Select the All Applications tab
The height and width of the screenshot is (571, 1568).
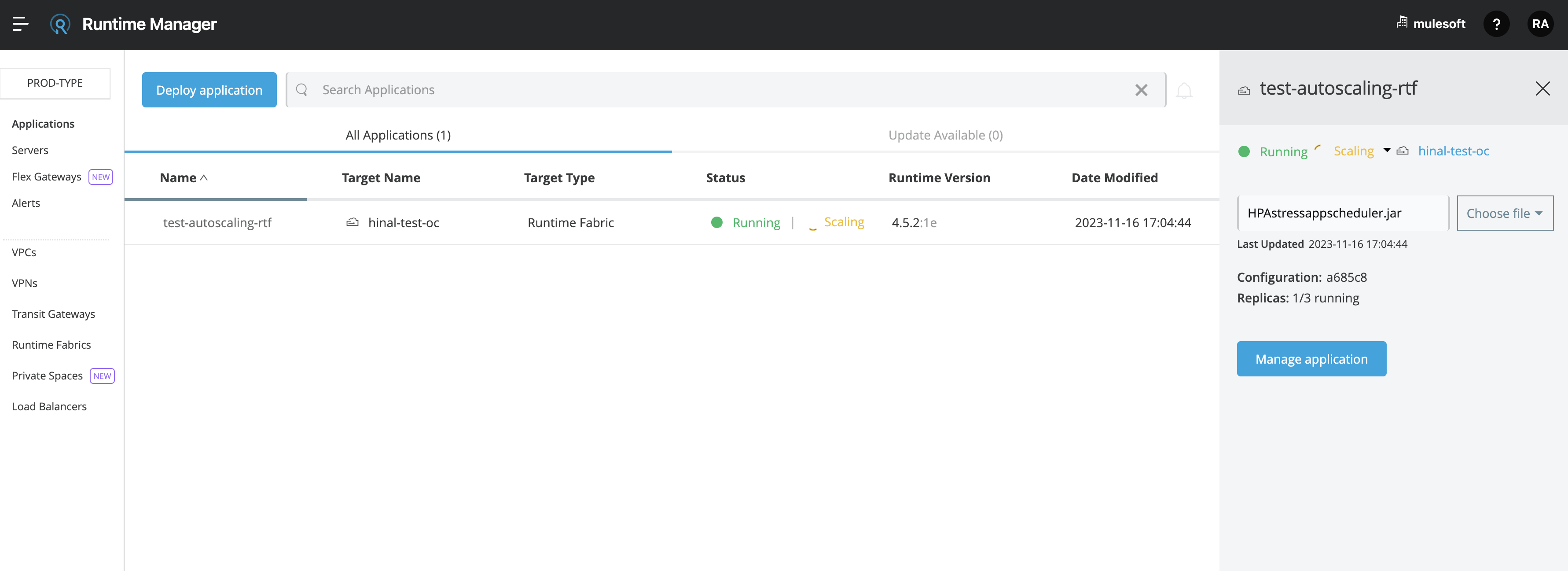pyautogui.click(x=397, y=135)
